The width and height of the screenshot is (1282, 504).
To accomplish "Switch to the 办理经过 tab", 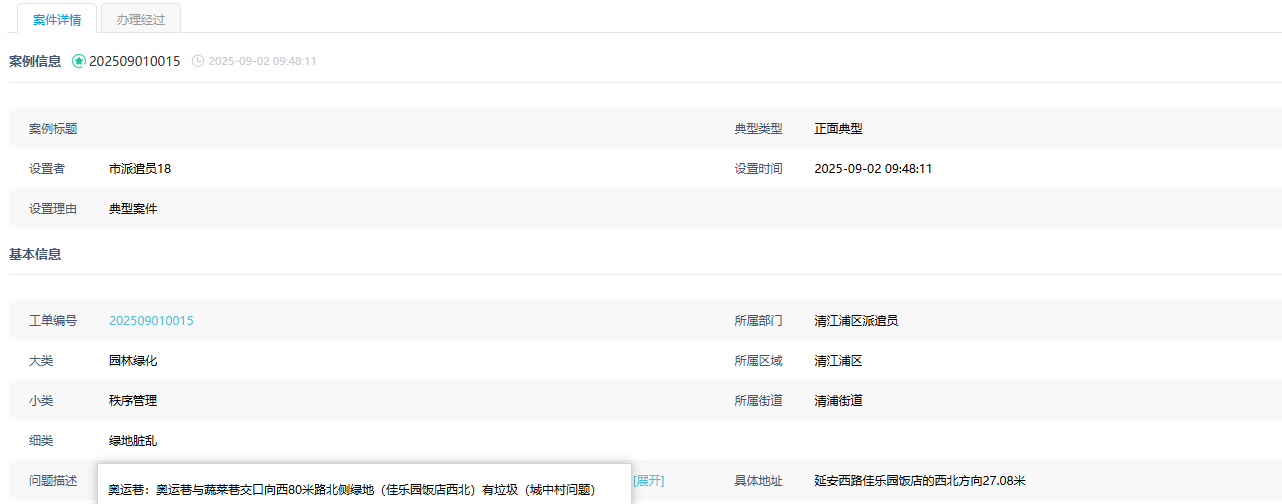I will 141,19.
